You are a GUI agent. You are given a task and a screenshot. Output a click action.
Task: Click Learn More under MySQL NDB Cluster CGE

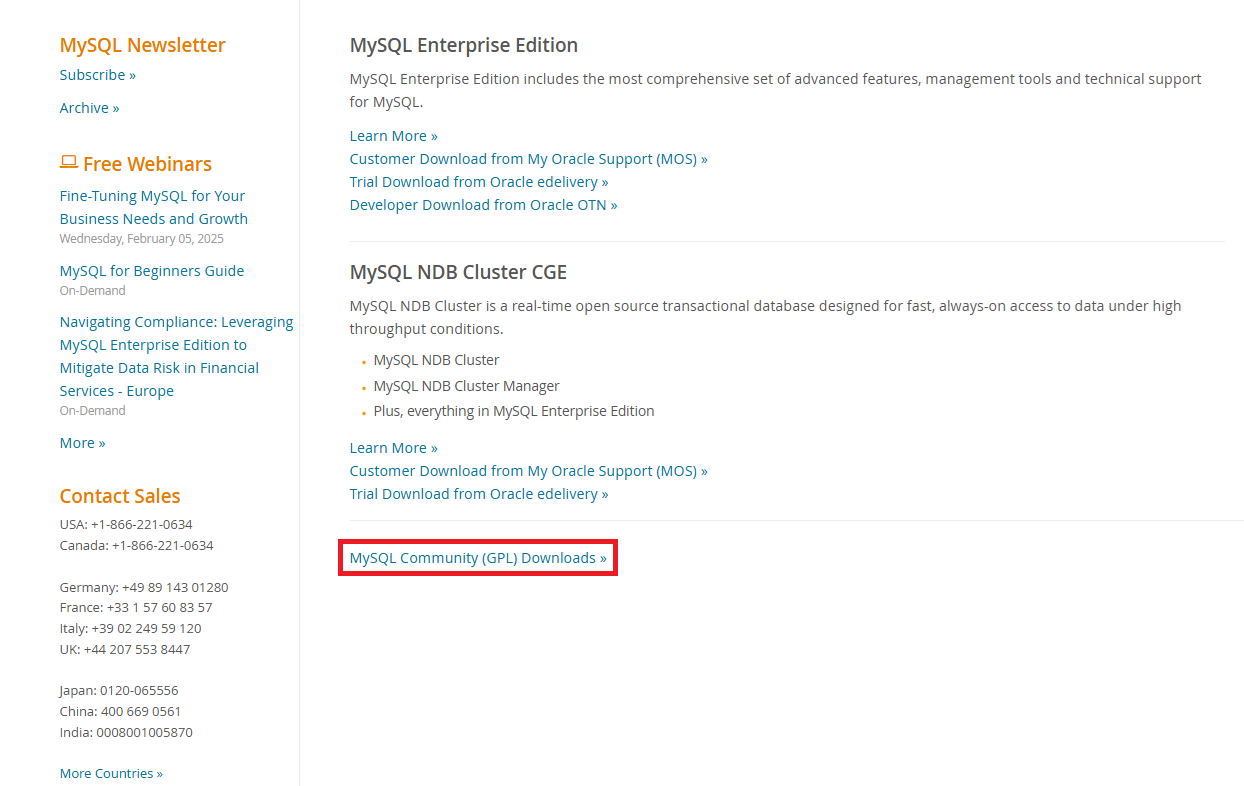point(393,448)
